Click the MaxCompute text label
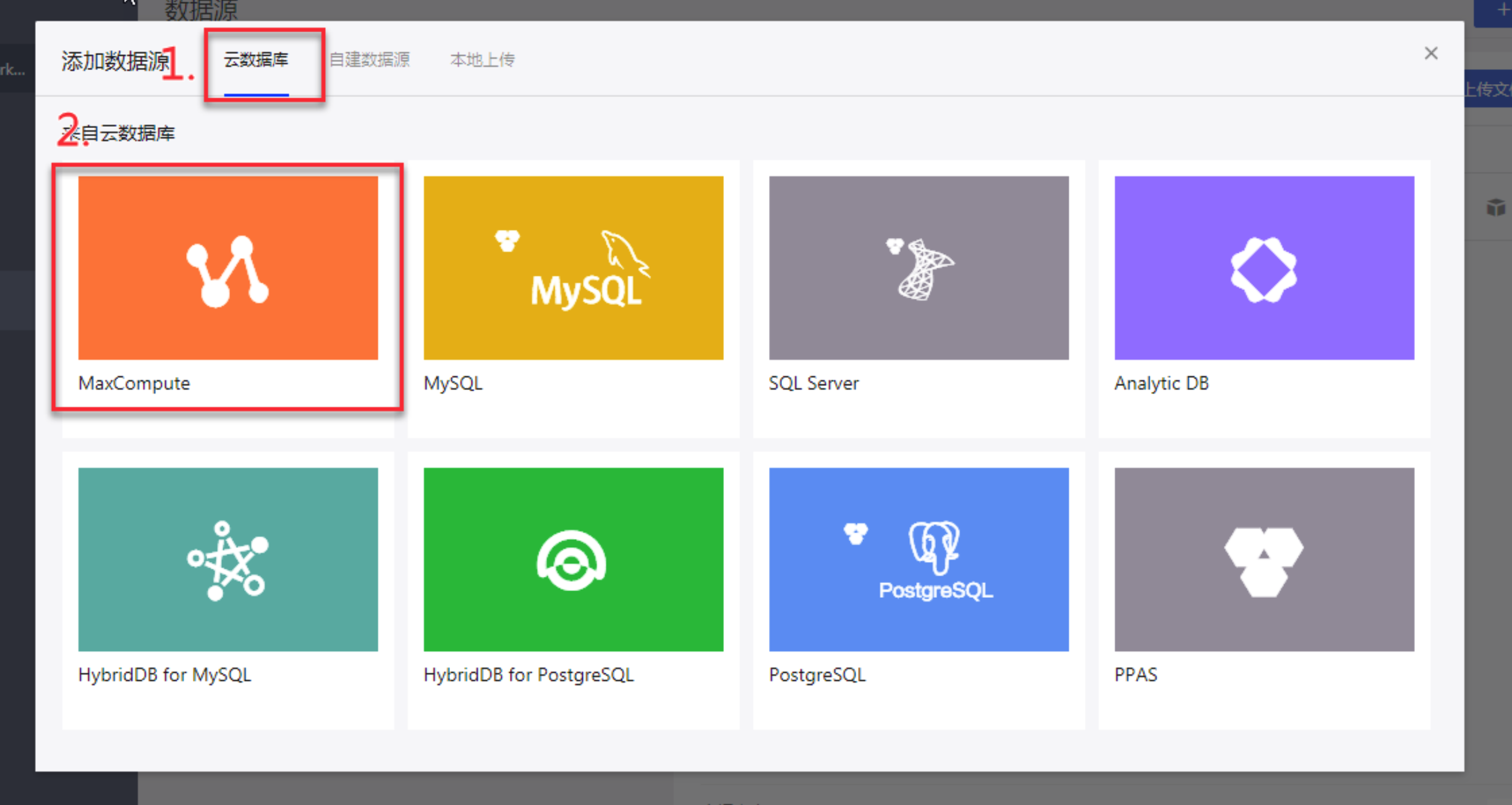This screenshot has height=805, width=1512. (134, 383)
